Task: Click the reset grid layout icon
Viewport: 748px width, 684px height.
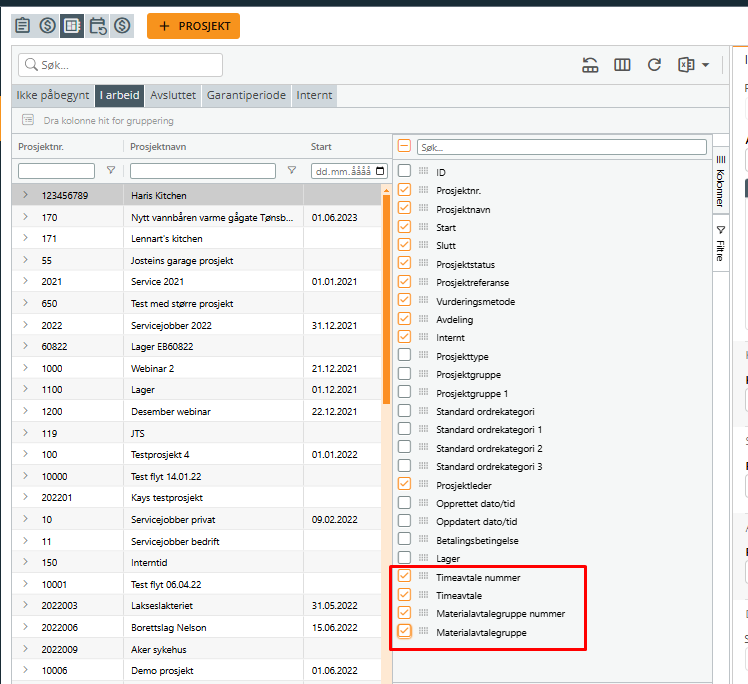Action: pos(590,65)
